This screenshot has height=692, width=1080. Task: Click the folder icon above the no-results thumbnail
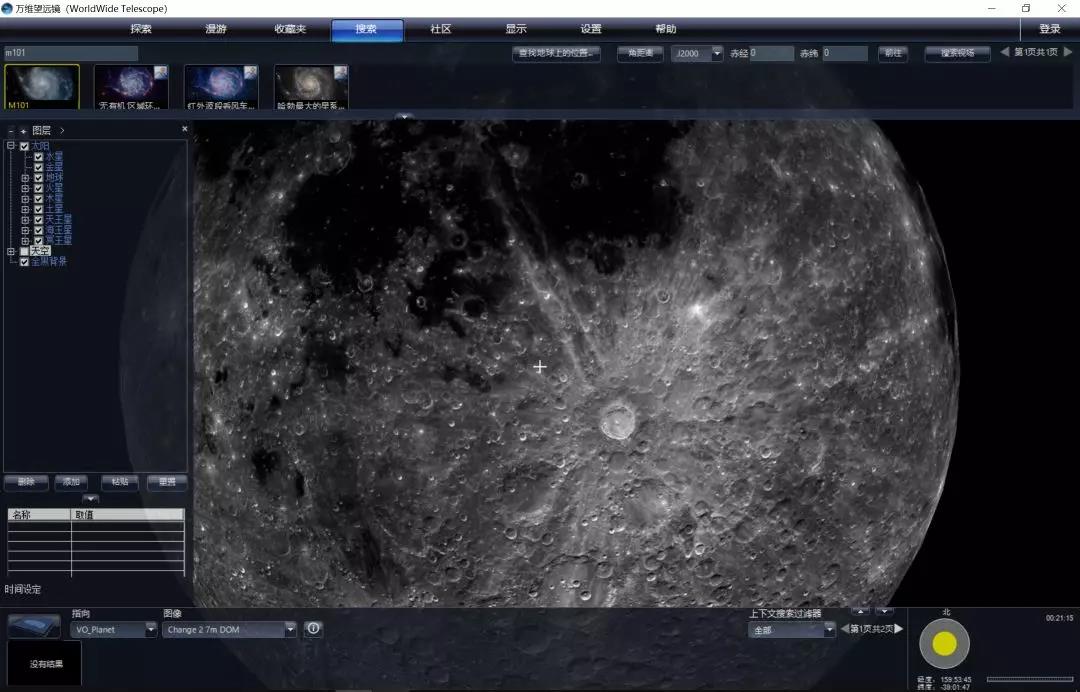click(33, 626)
